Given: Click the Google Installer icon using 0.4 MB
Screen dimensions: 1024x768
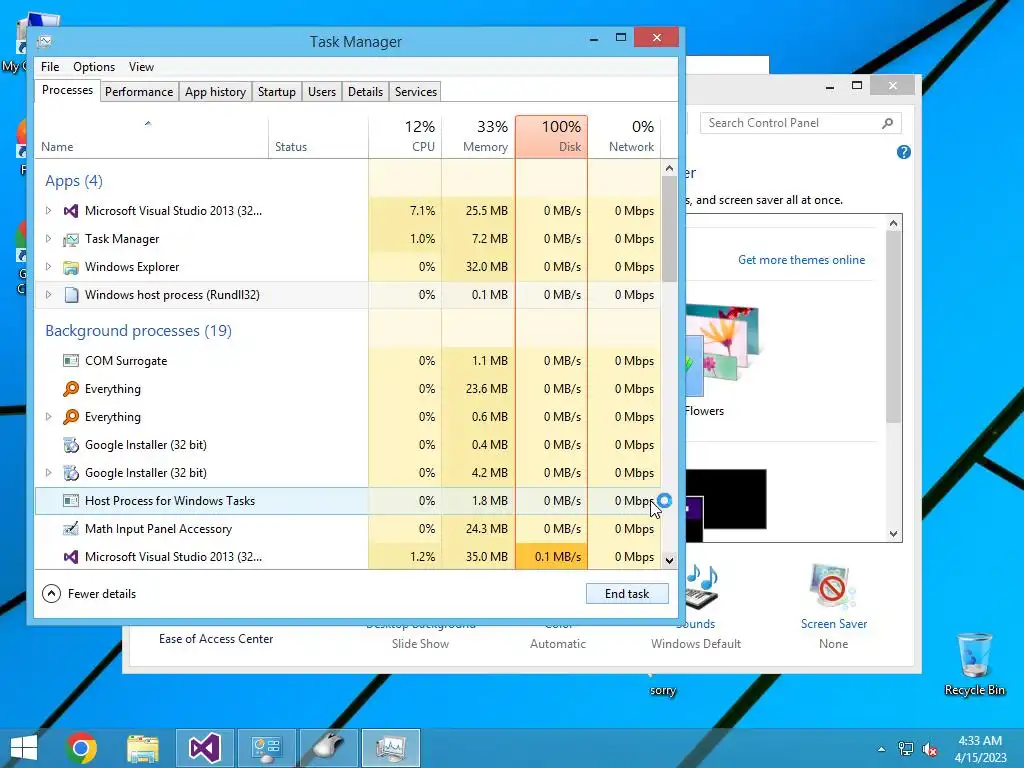Looking at the screenshot, I should (71, 445).
